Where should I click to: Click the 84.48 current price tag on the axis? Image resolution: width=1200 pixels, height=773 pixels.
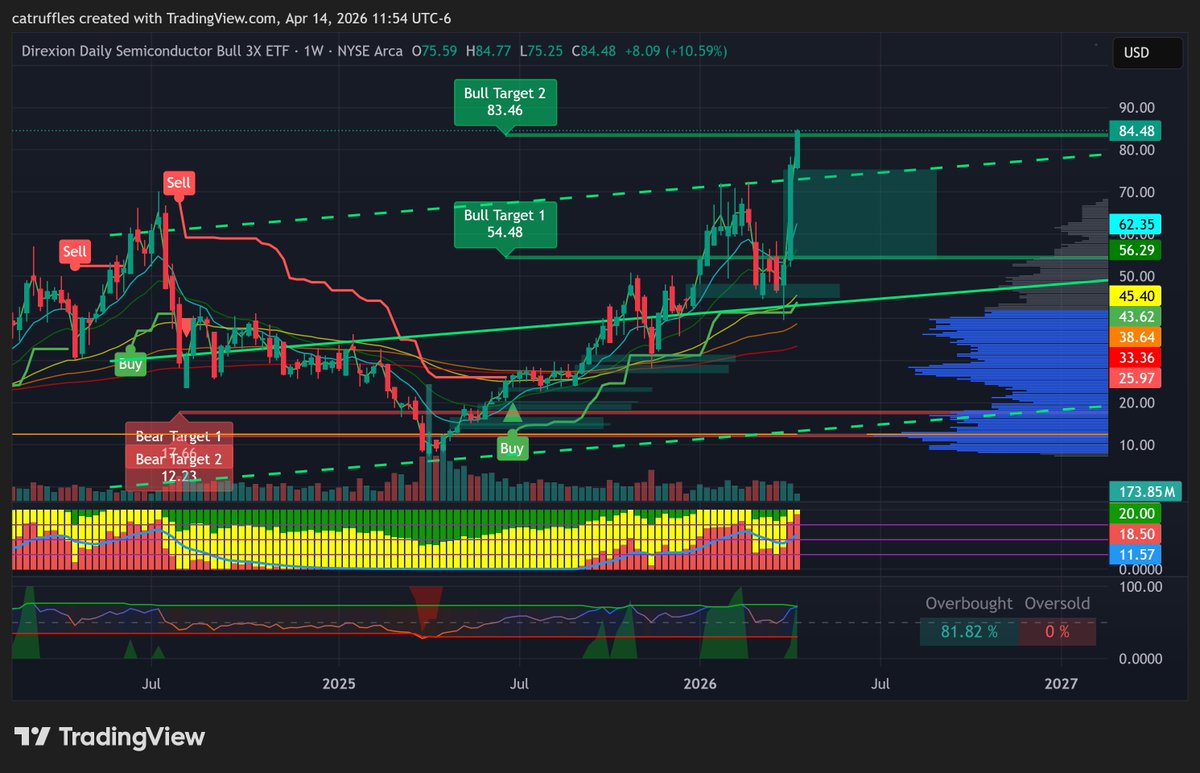[1138, 131]
